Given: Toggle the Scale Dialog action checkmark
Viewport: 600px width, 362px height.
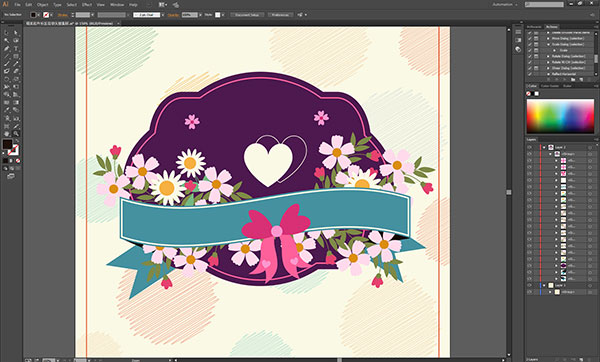Looking at the screenshot, I should pyautogui.click(x=530, y=44).
